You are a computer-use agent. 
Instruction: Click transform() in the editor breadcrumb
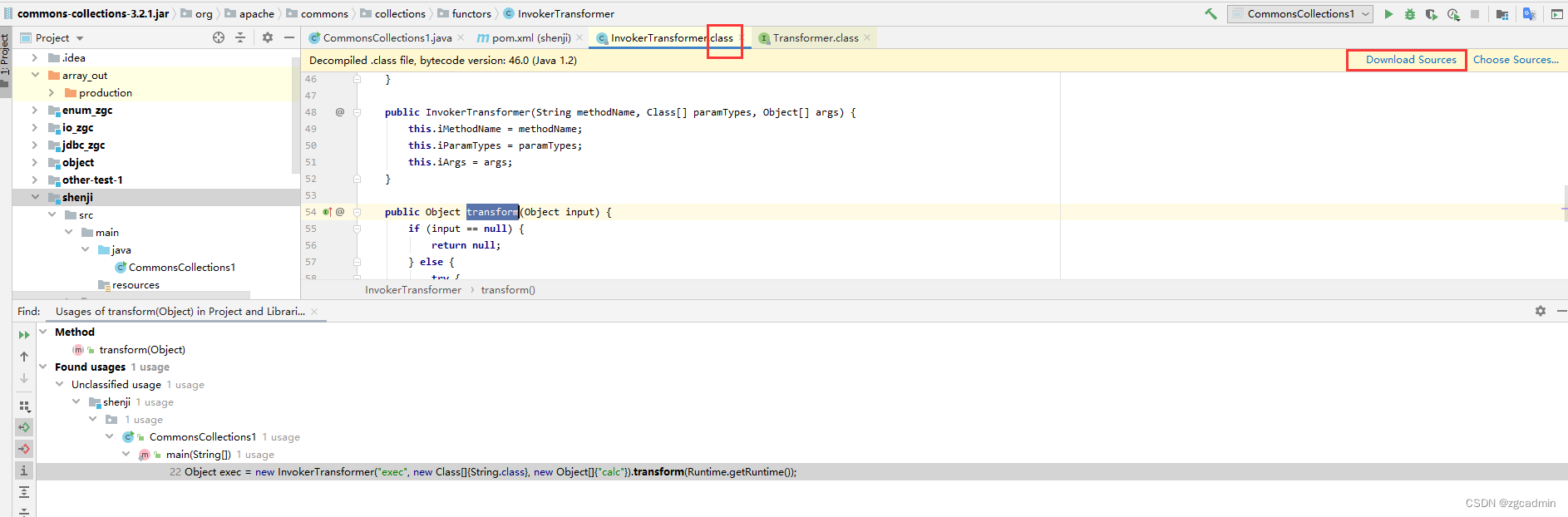click(508, 290)
